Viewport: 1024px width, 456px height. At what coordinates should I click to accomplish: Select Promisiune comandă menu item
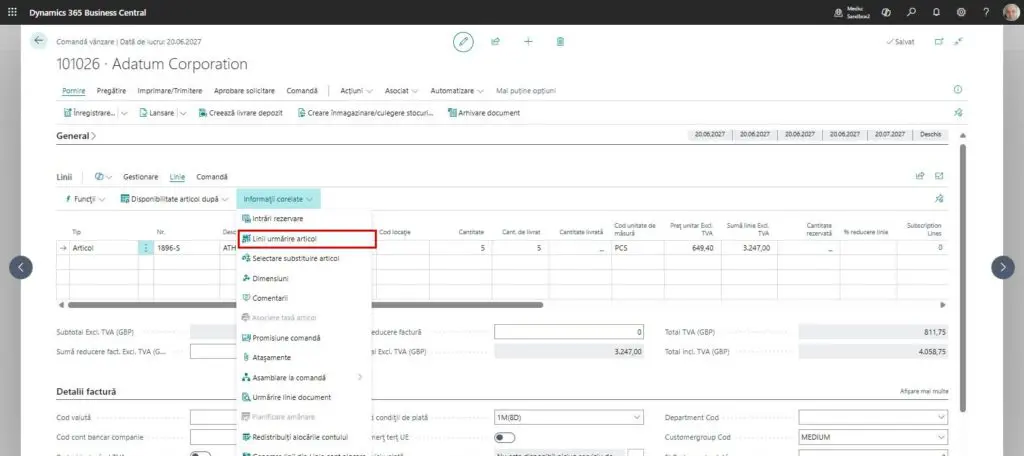pos(303,338)
